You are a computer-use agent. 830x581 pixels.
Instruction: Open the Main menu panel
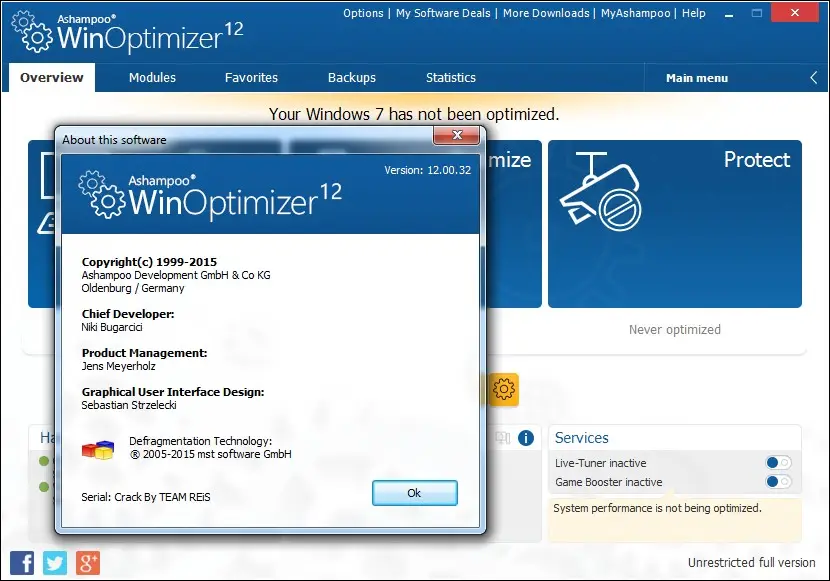pyautogui.click(x=697, y=78)
